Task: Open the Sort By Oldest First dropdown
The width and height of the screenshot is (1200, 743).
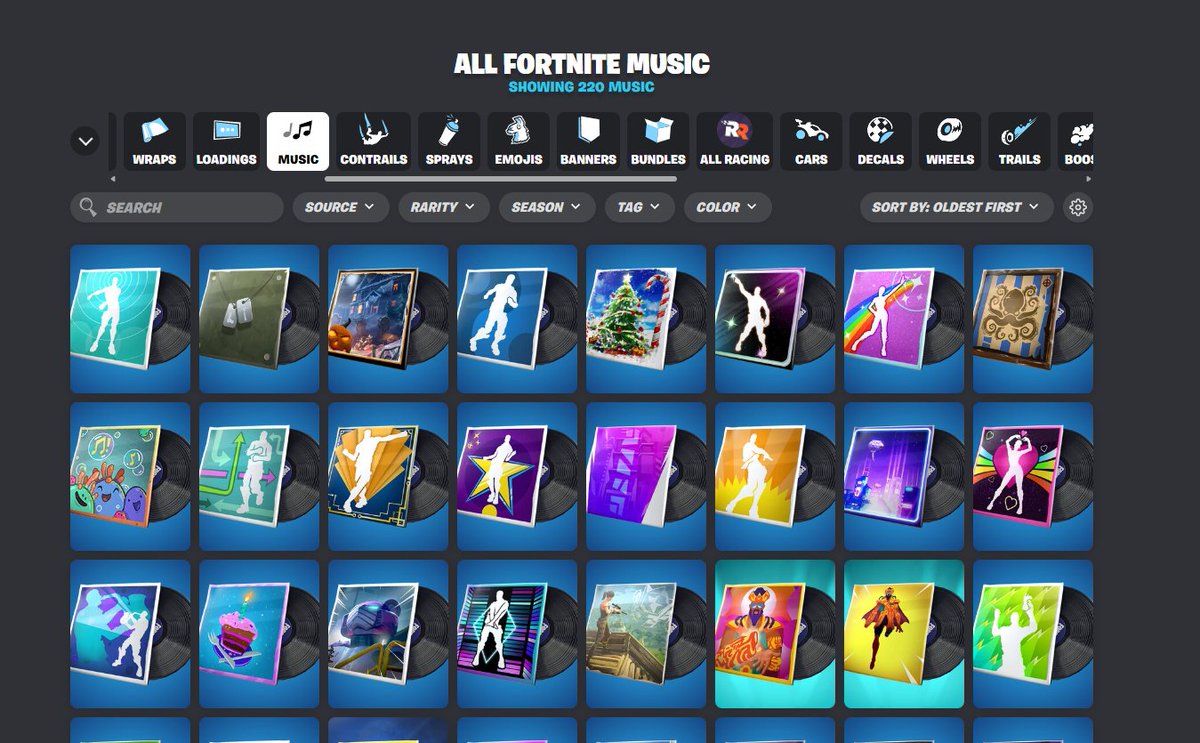Action: [957, 207]
